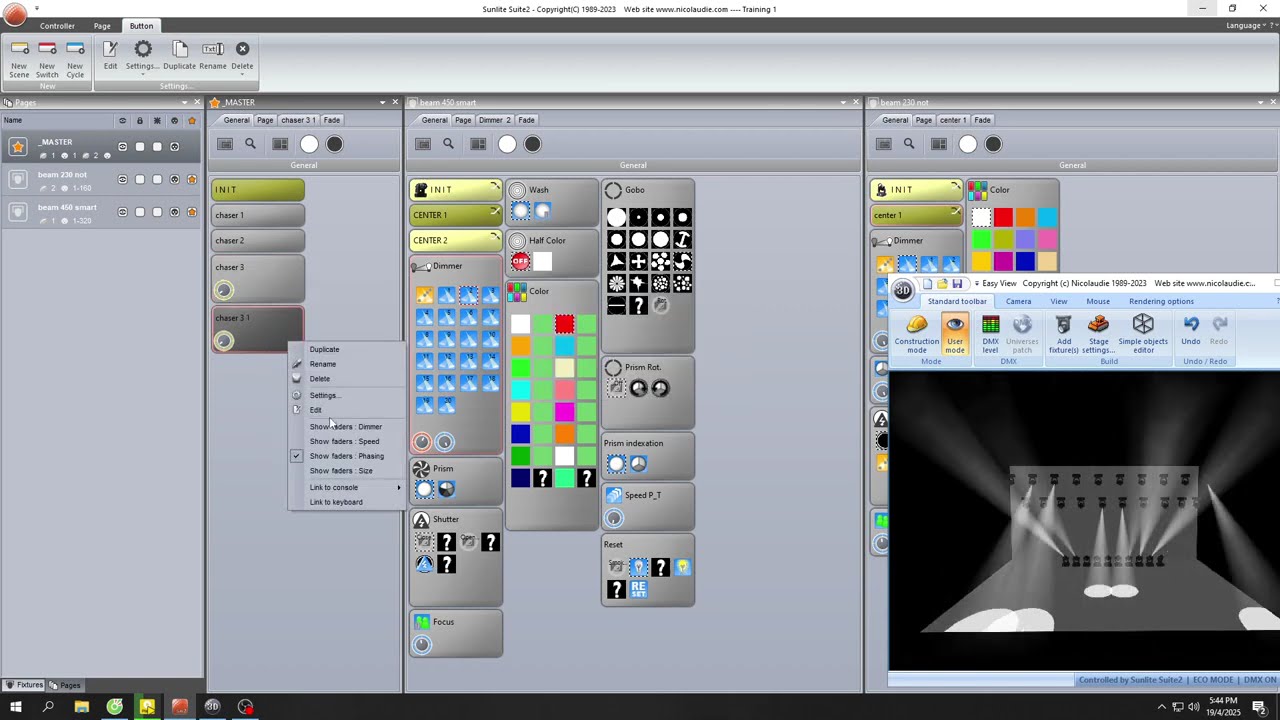Click the cross-shaped gobo in the Gobo group
Screen dimensions: 1280x720
point(638,262)
